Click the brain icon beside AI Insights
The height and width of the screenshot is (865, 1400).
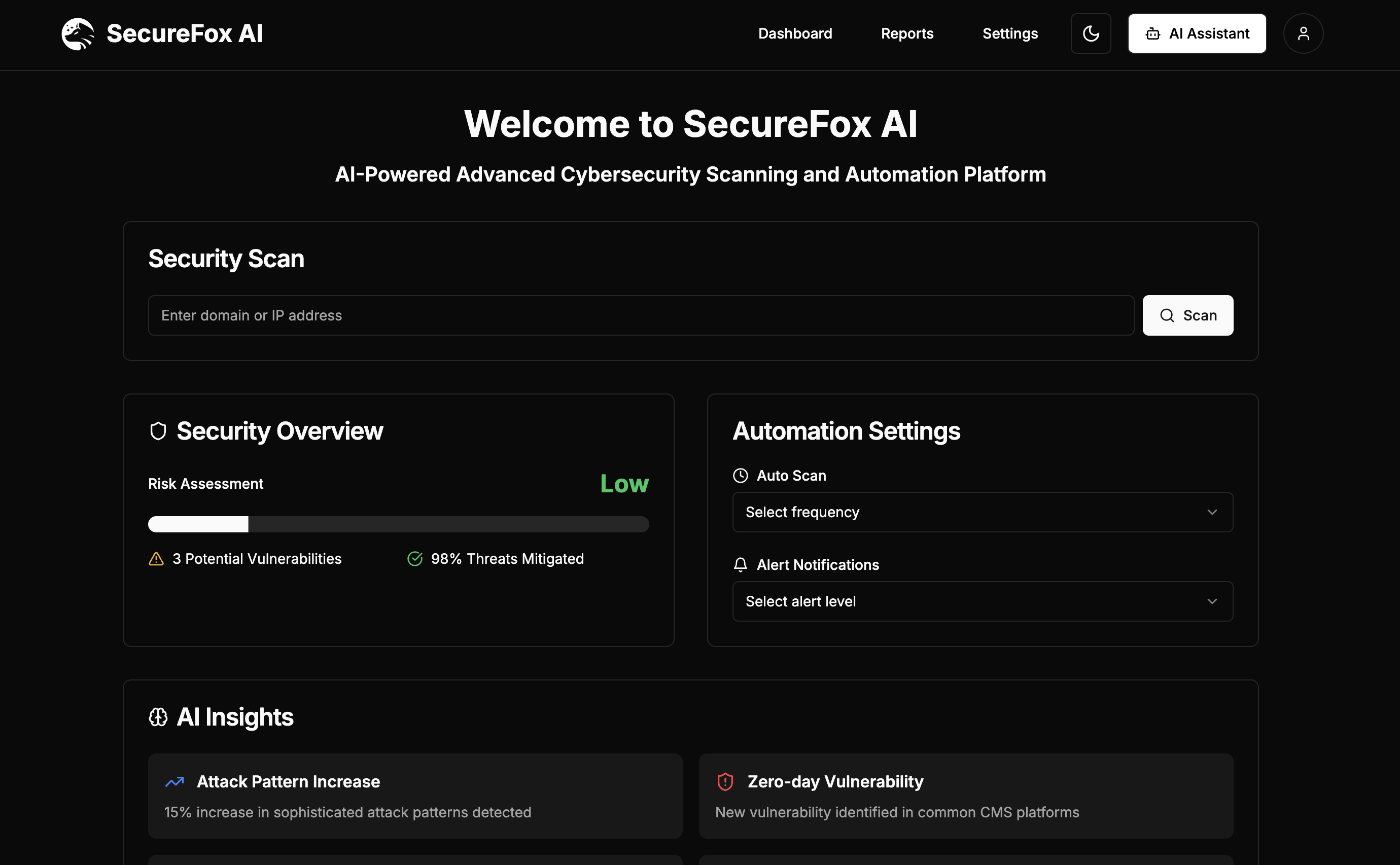pos(158,717)
